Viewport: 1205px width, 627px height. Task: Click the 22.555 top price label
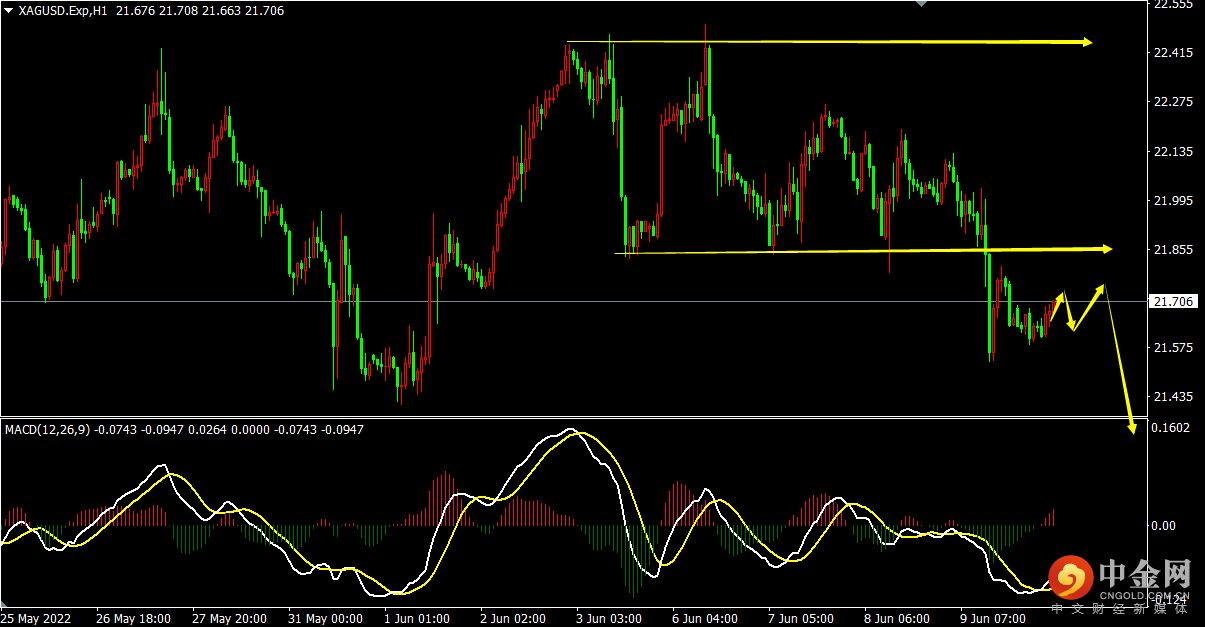pos(1174,5)
